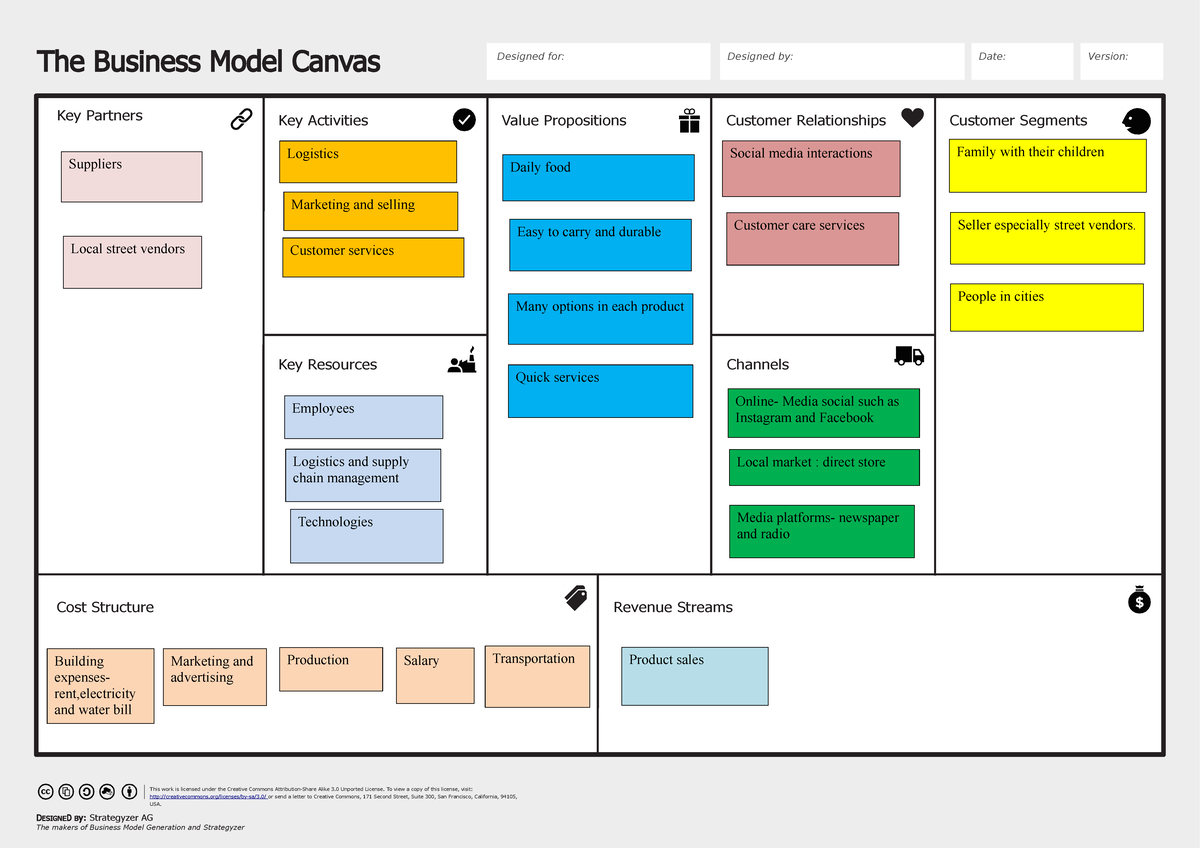Select the Building expenses note
Screen dimensions: 1200x848
click(101, 686)
